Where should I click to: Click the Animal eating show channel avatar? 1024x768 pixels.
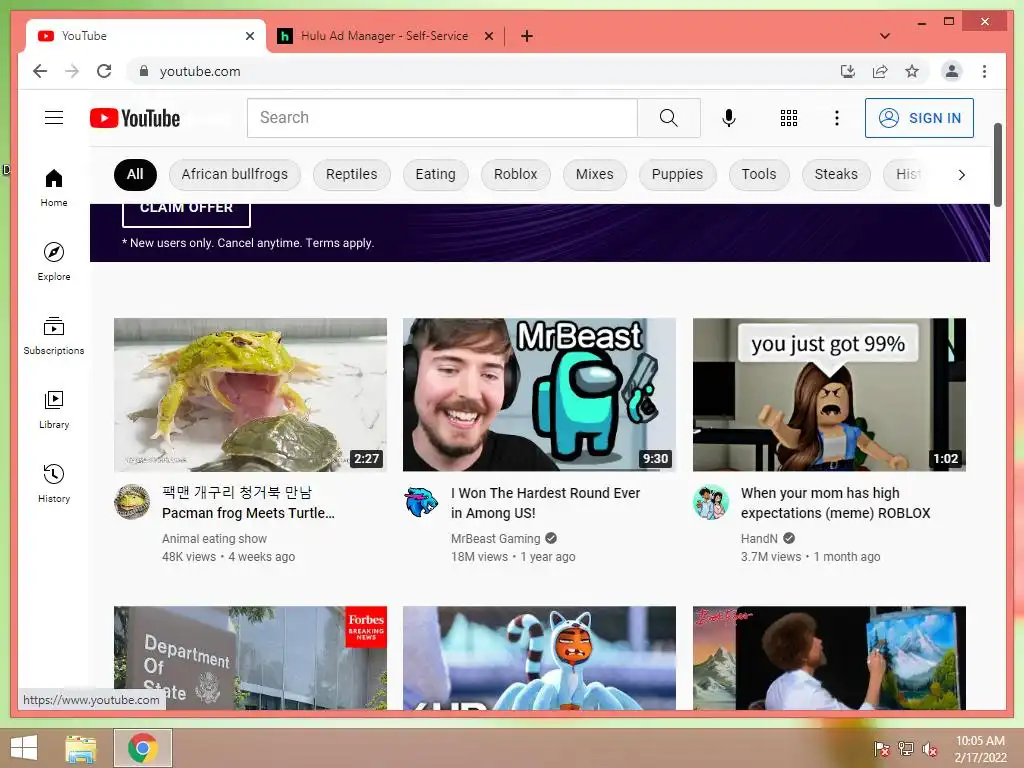tap(132, 502)
